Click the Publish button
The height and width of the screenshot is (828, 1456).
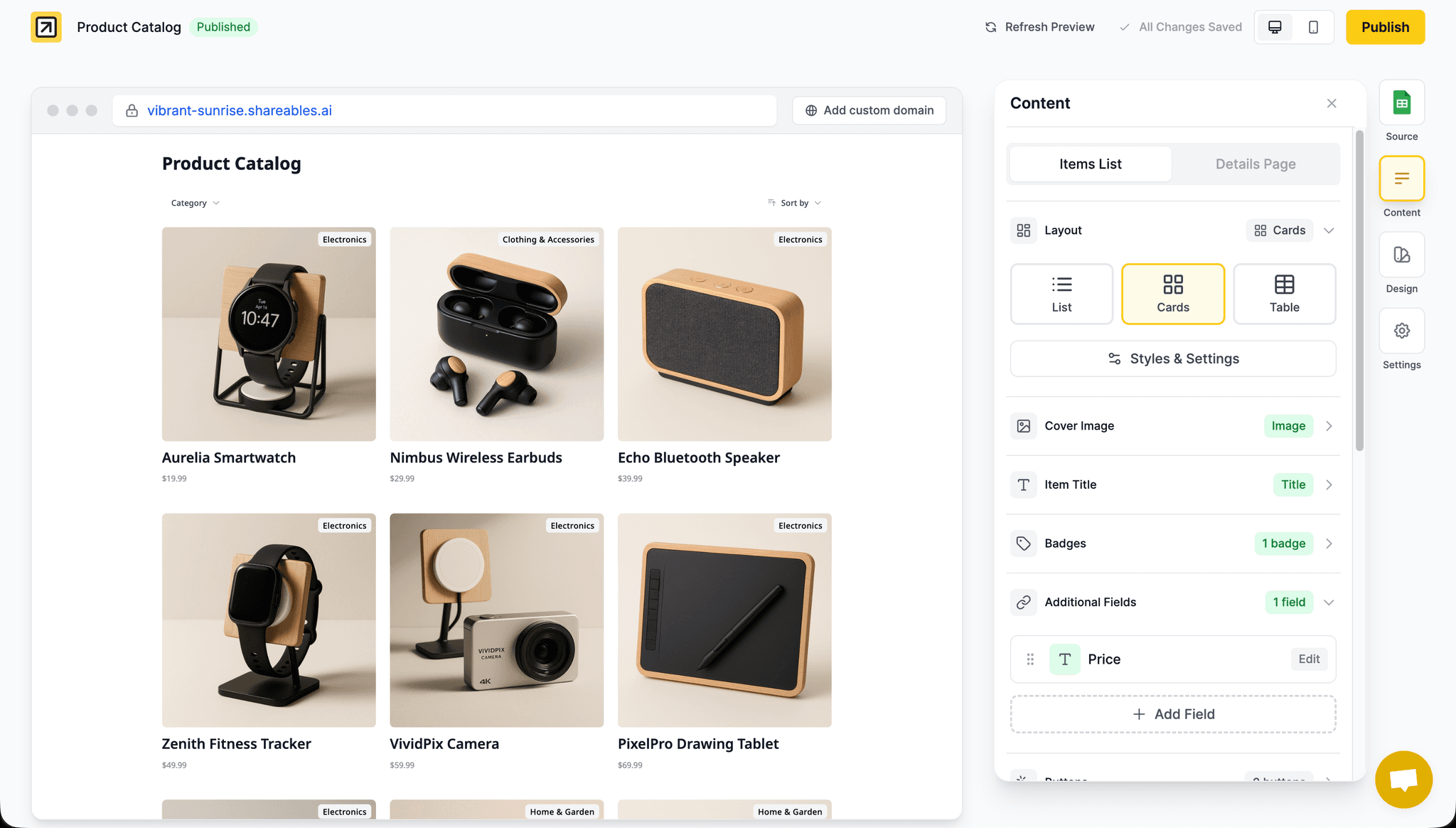1384,27
